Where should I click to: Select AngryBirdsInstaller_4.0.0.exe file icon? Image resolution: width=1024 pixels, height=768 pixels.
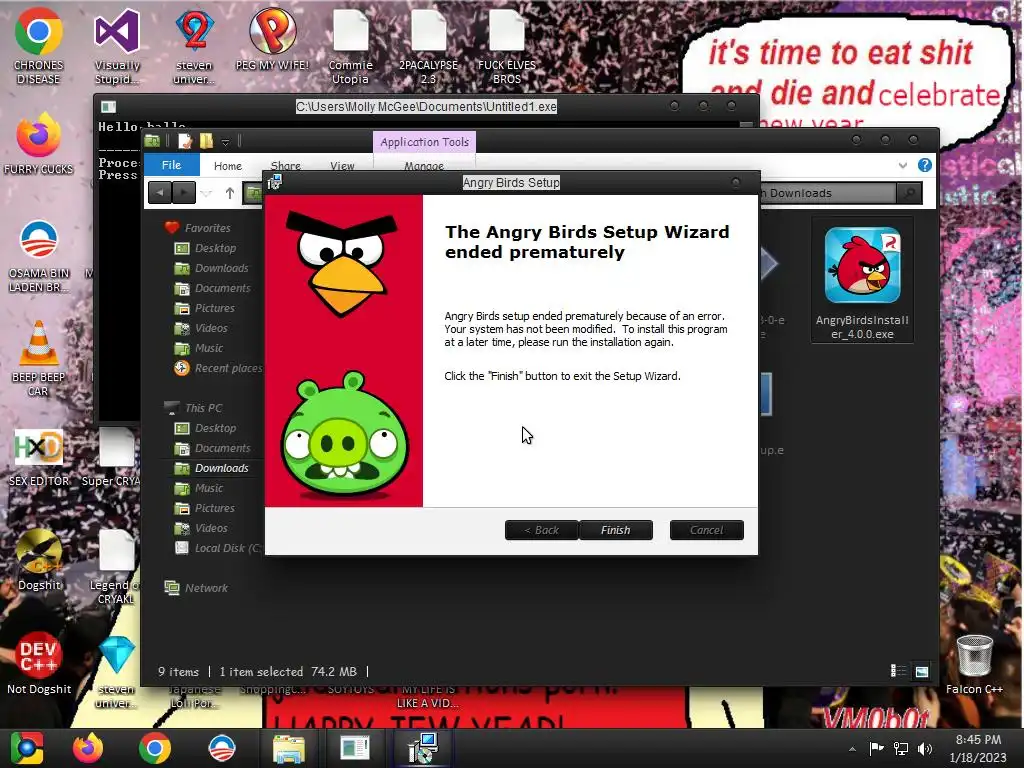(862, 281)
